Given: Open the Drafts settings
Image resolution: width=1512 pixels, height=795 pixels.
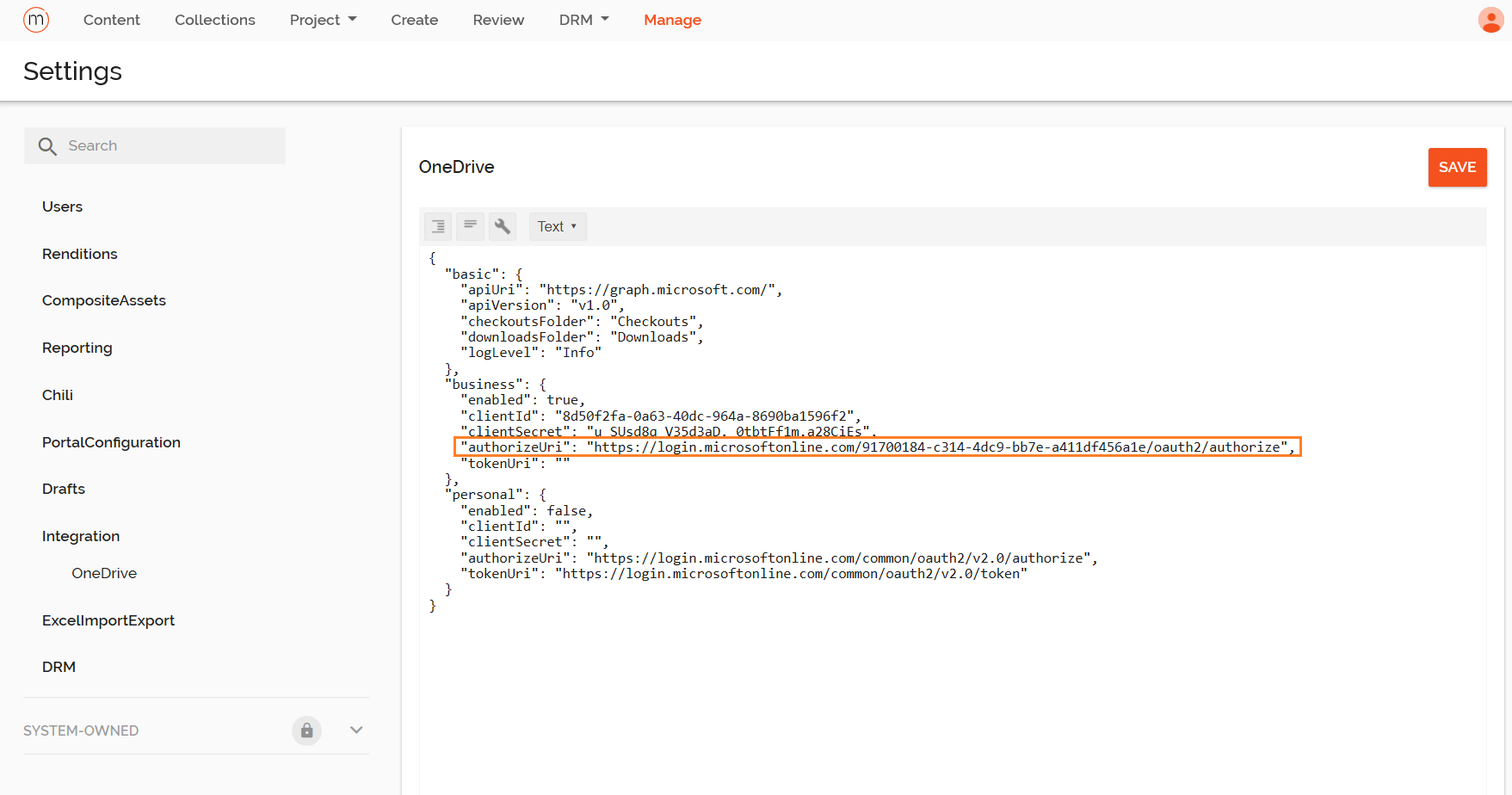Looking at the screenshot, I should (64, 489).
